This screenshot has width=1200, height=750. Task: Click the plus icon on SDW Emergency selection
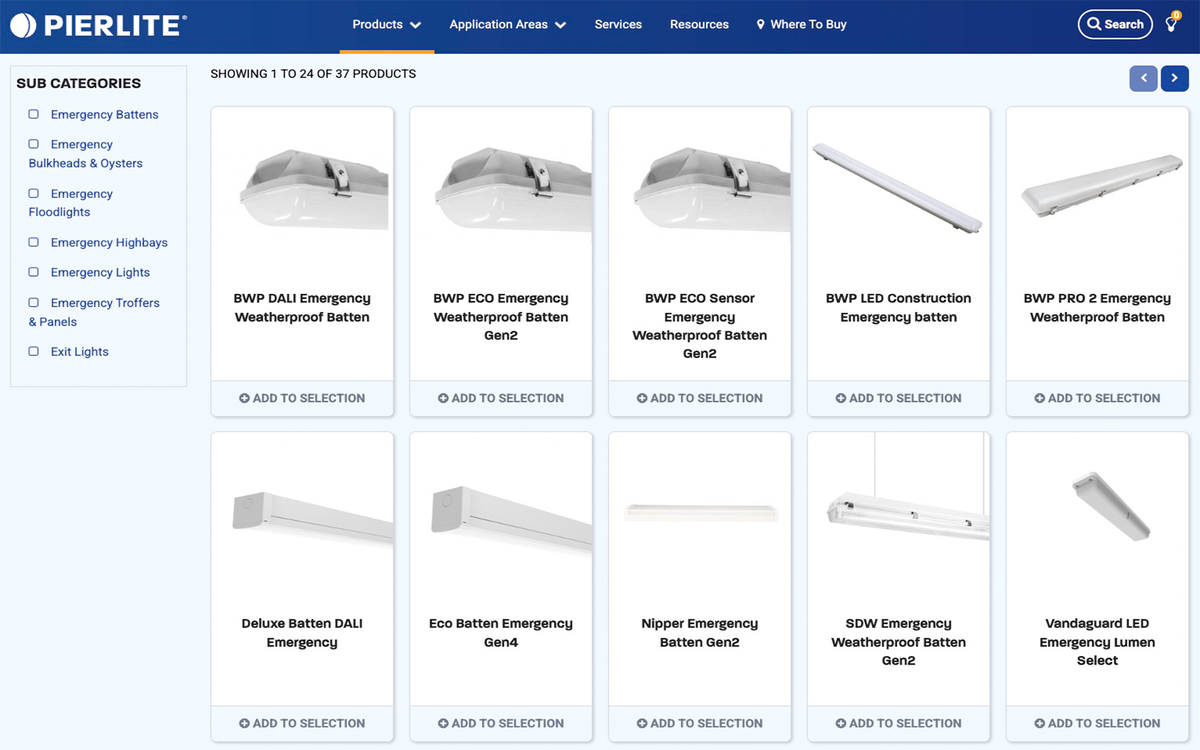tap(839, 723)
